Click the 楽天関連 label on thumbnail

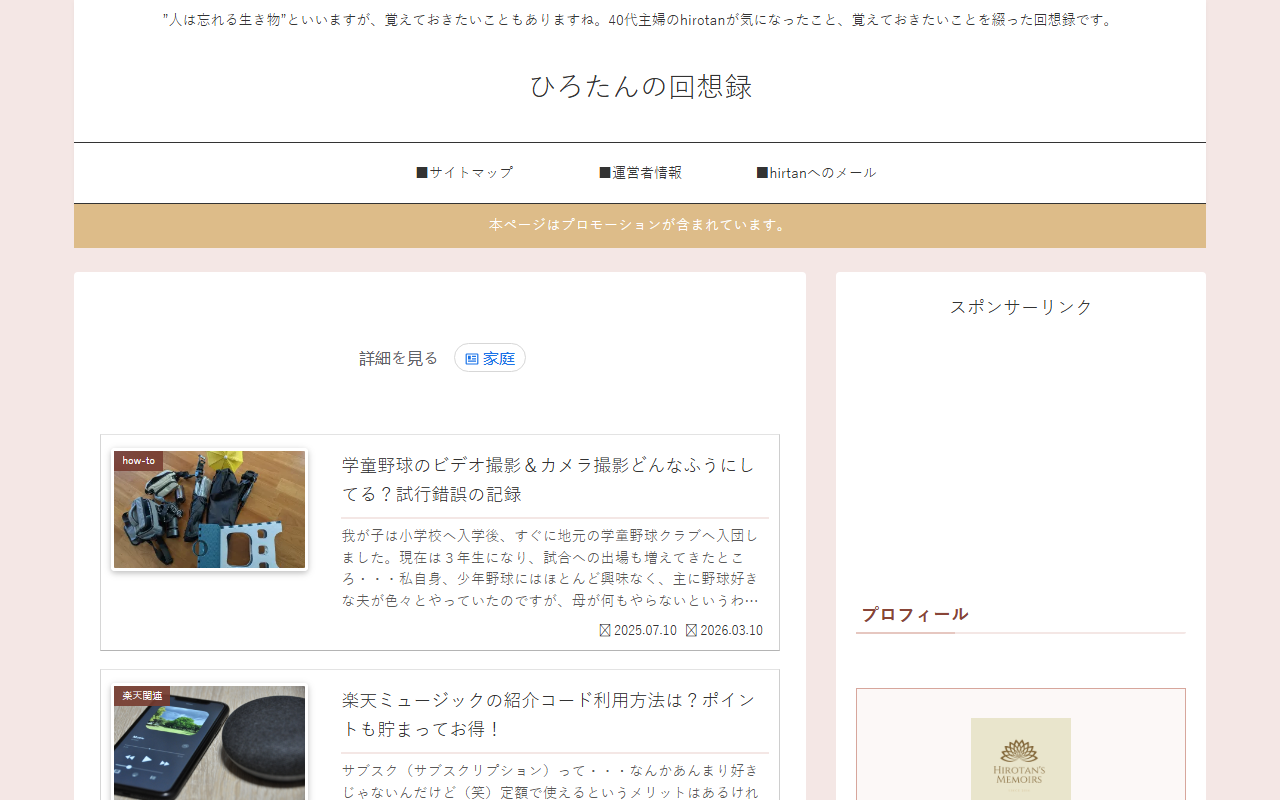pyautogui.click(x=142, y=696)
